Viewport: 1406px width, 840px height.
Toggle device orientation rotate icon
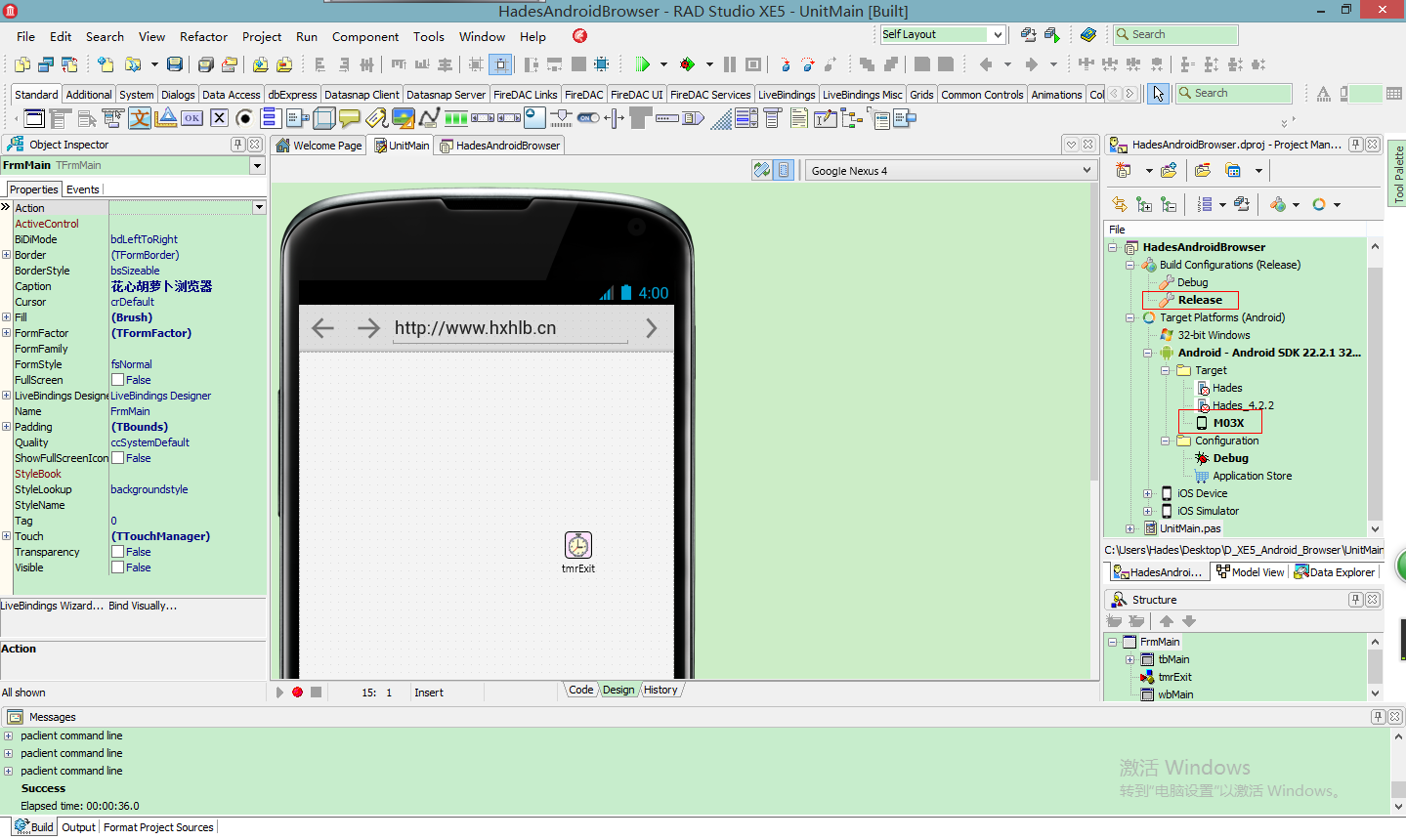tap(762, 170)
